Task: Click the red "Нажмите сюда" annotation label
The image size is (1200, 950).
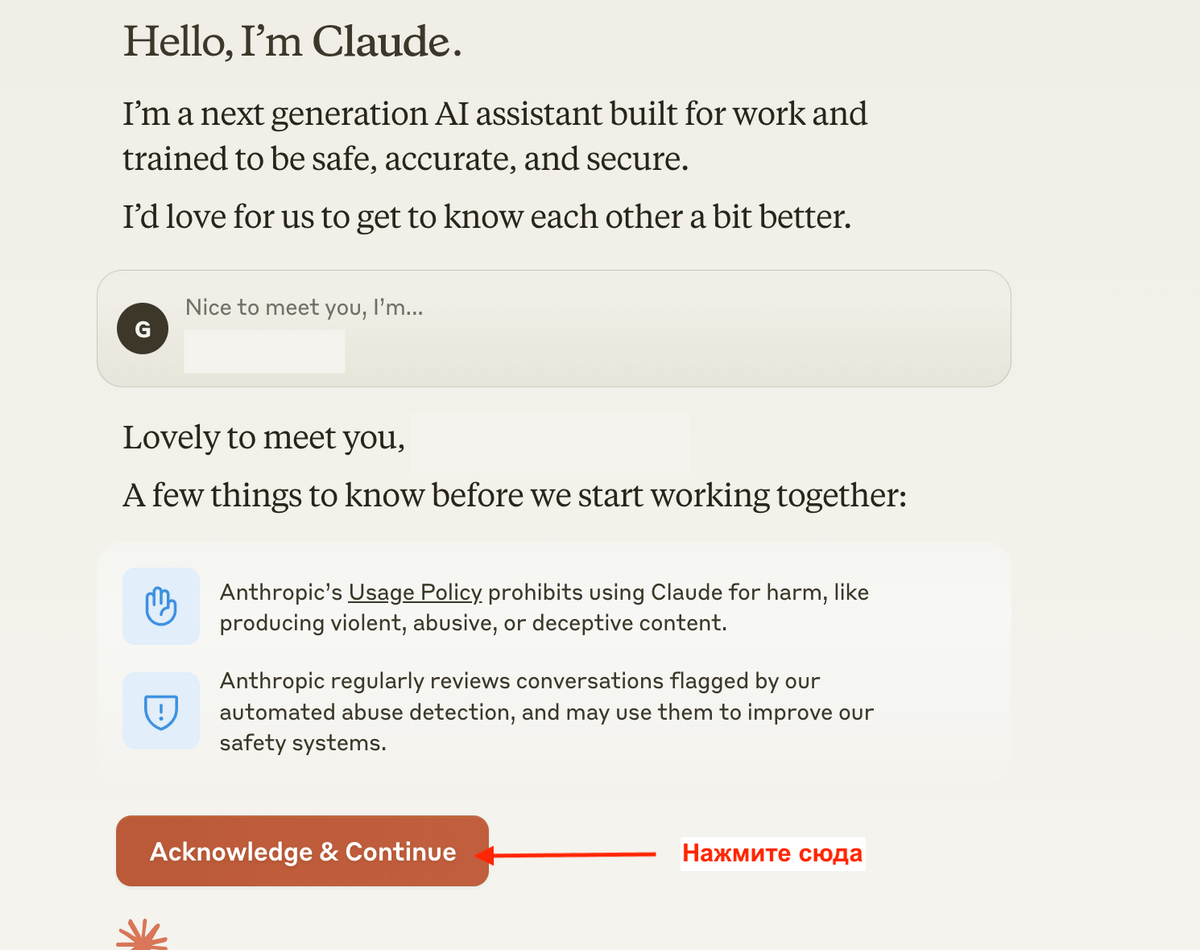Action: pyautogui.click(x=772, y=854)
